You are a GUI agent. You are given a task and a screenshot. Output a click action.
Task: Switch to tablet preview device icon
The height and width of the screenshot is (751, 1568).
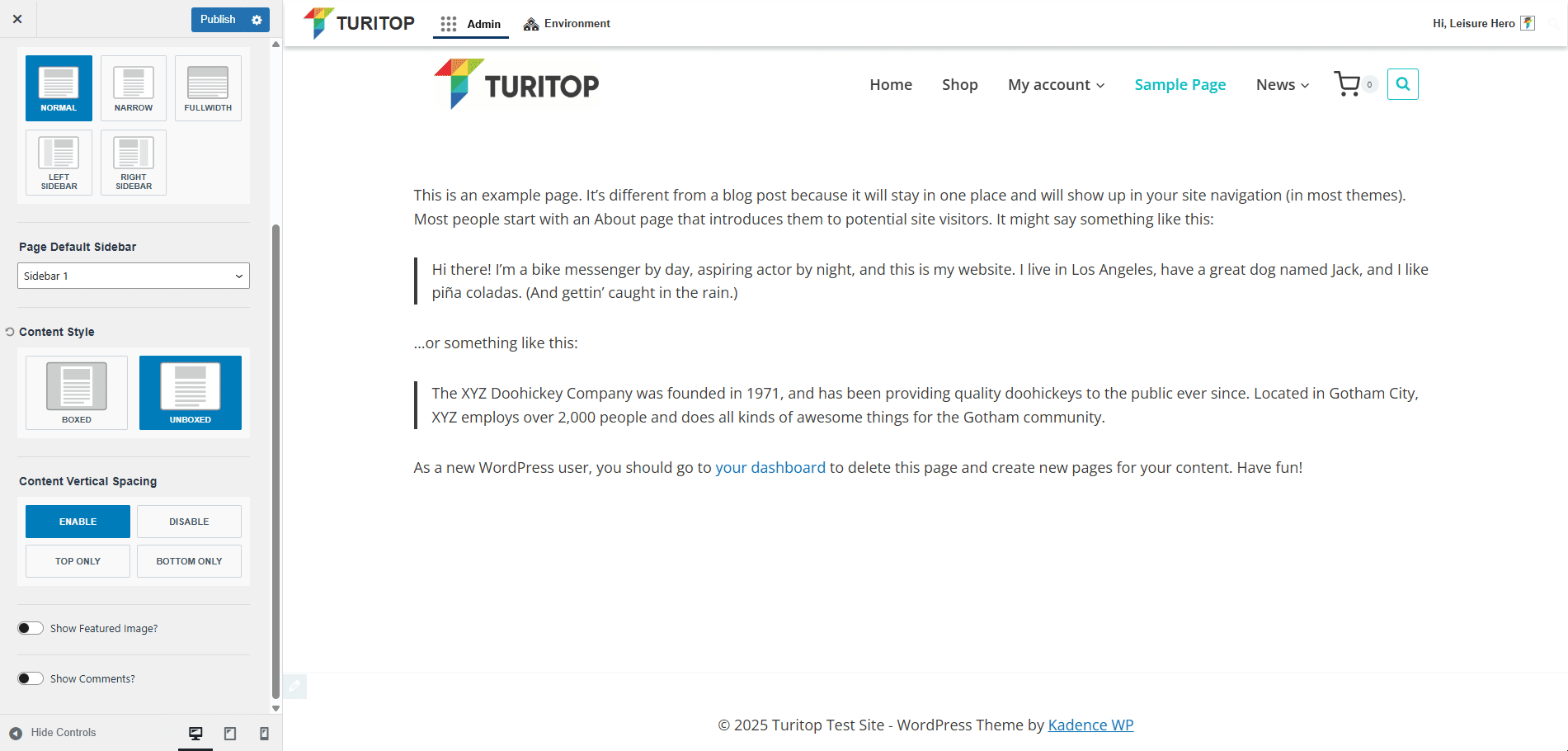coord(230,733)
